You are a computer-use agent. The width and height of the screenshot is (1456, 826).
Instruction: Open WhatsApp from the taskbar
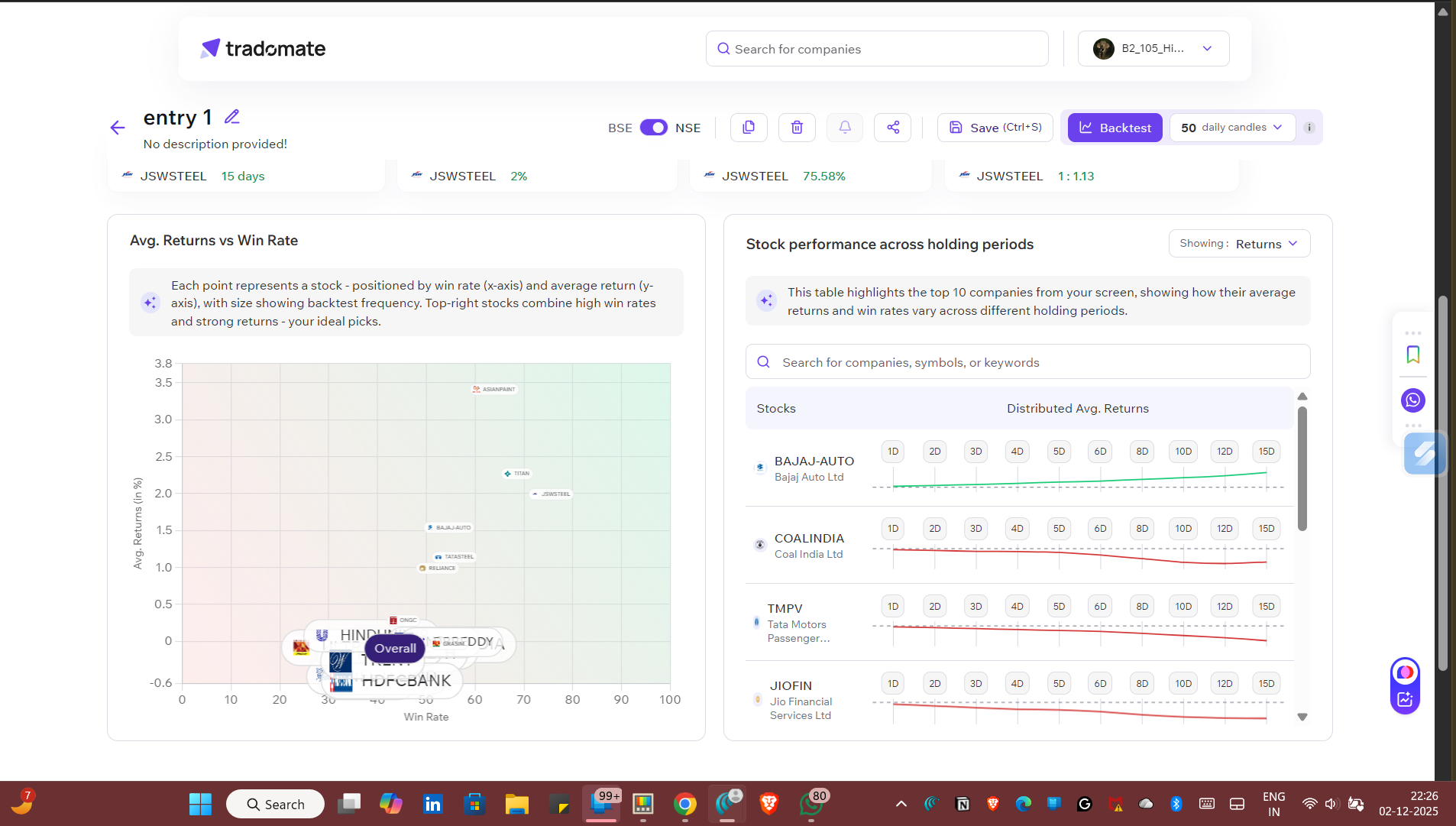[x=811, y=804]
